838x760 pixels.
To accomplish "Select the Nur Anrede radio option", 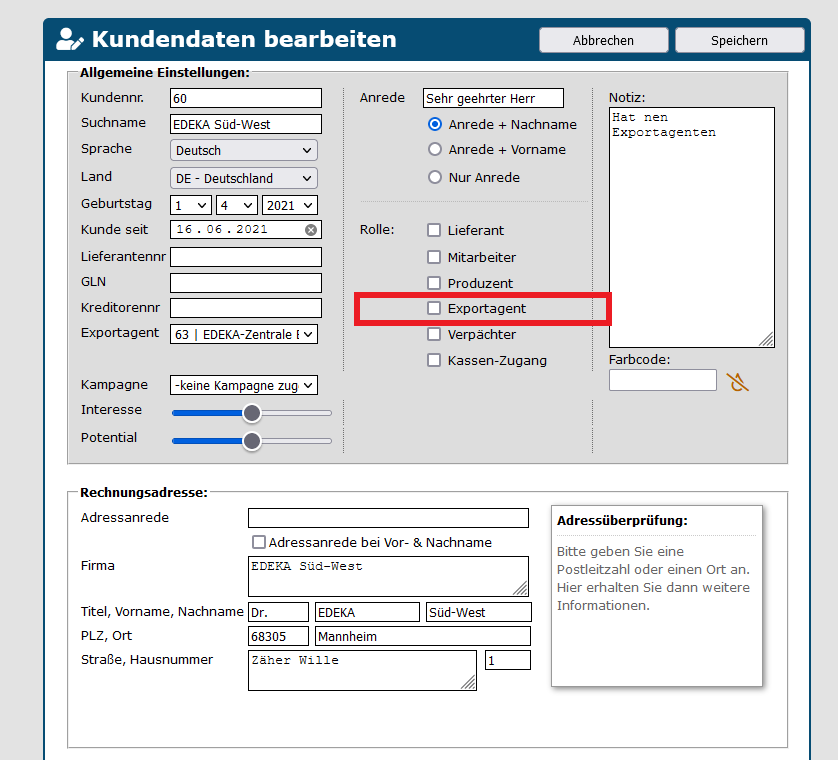I will click(435, 178).
